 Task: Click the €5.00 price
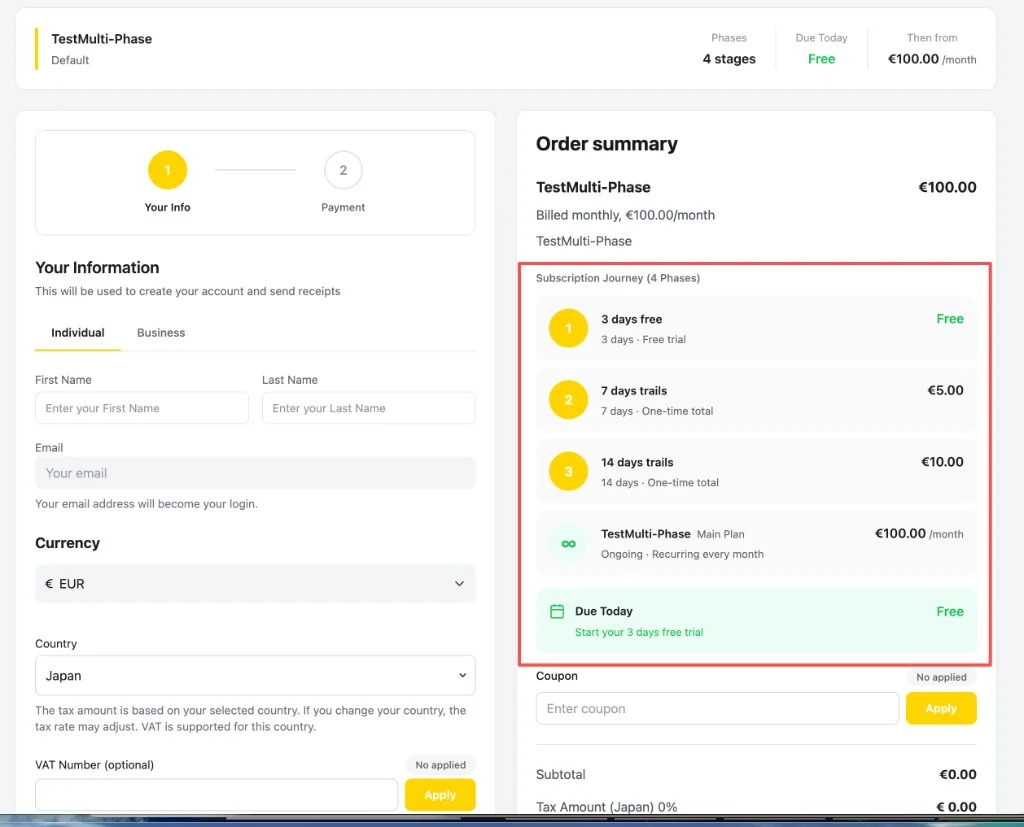point(945,390)
